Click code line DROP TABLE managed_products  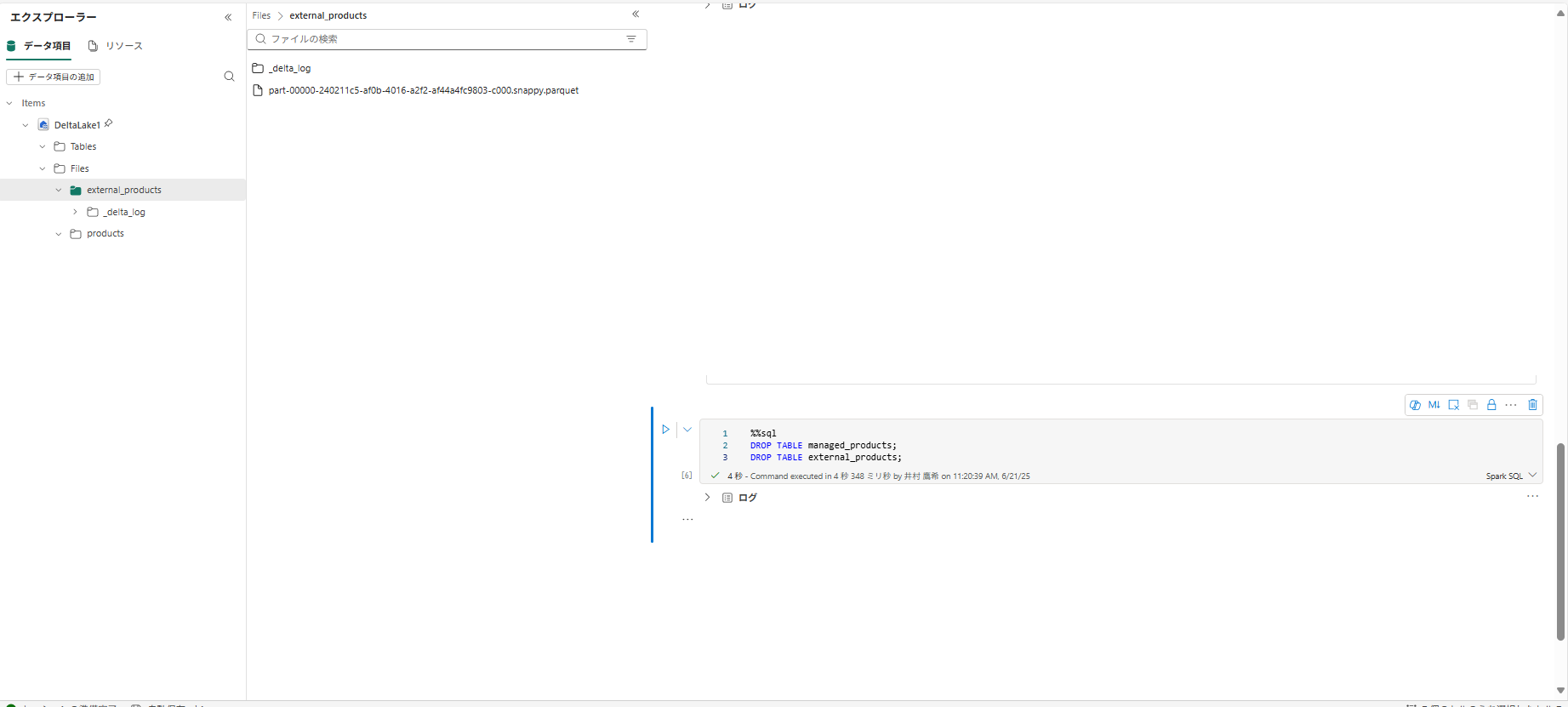tap(823, 445)
